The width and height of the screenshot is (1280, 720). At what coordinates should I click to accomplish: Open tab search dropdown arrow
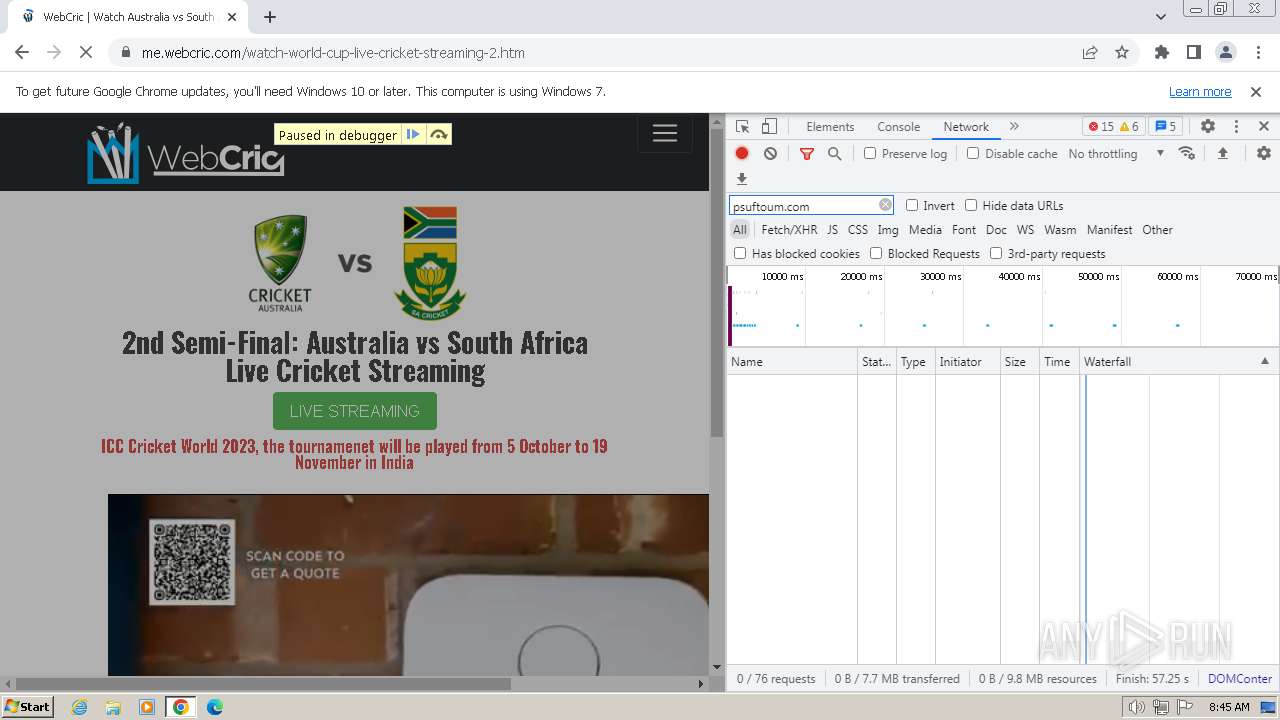pos(1161,17)
